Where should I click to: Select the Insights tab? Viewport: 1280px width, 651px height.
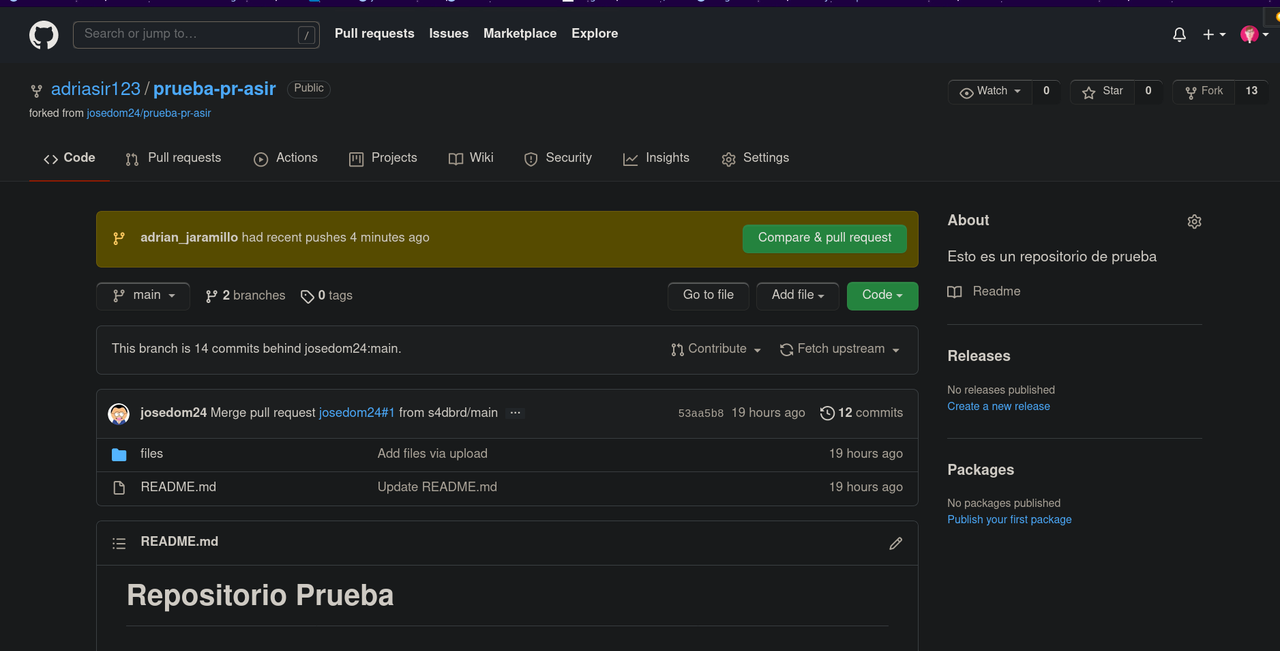coord(656,158)
